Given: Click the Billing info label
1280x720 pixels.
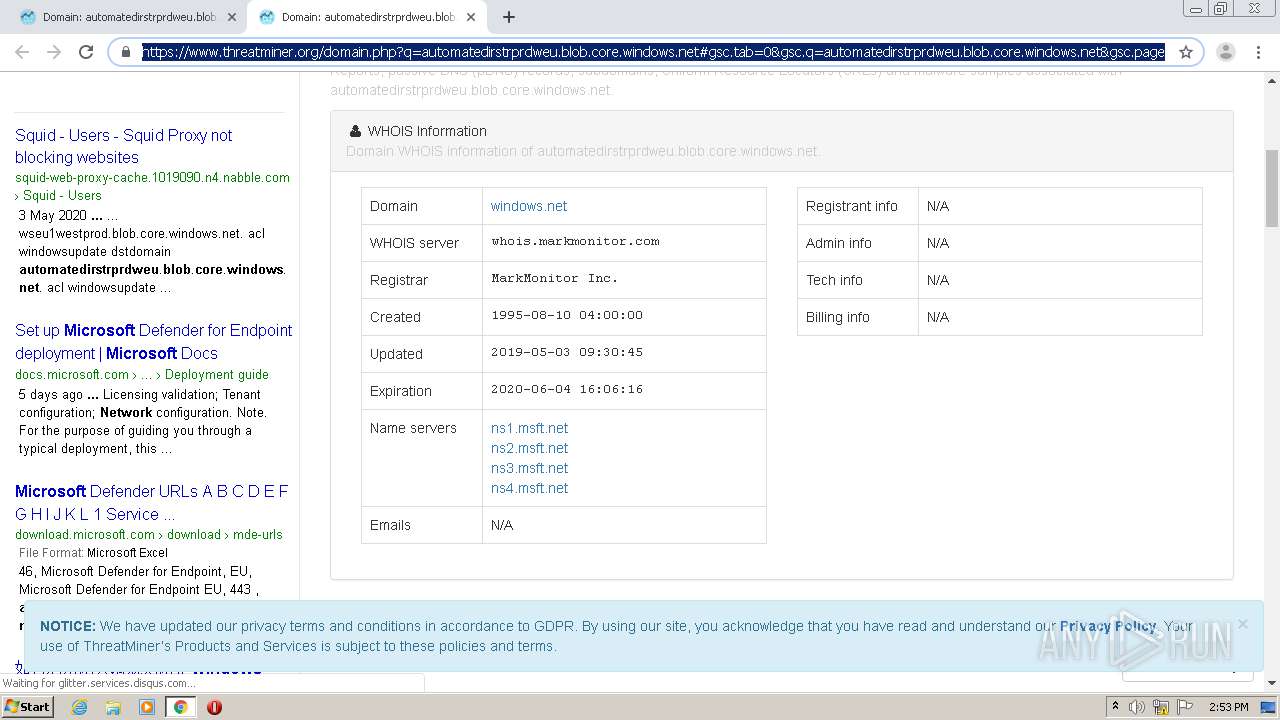Looking at the screenshot, I should 838,317.
